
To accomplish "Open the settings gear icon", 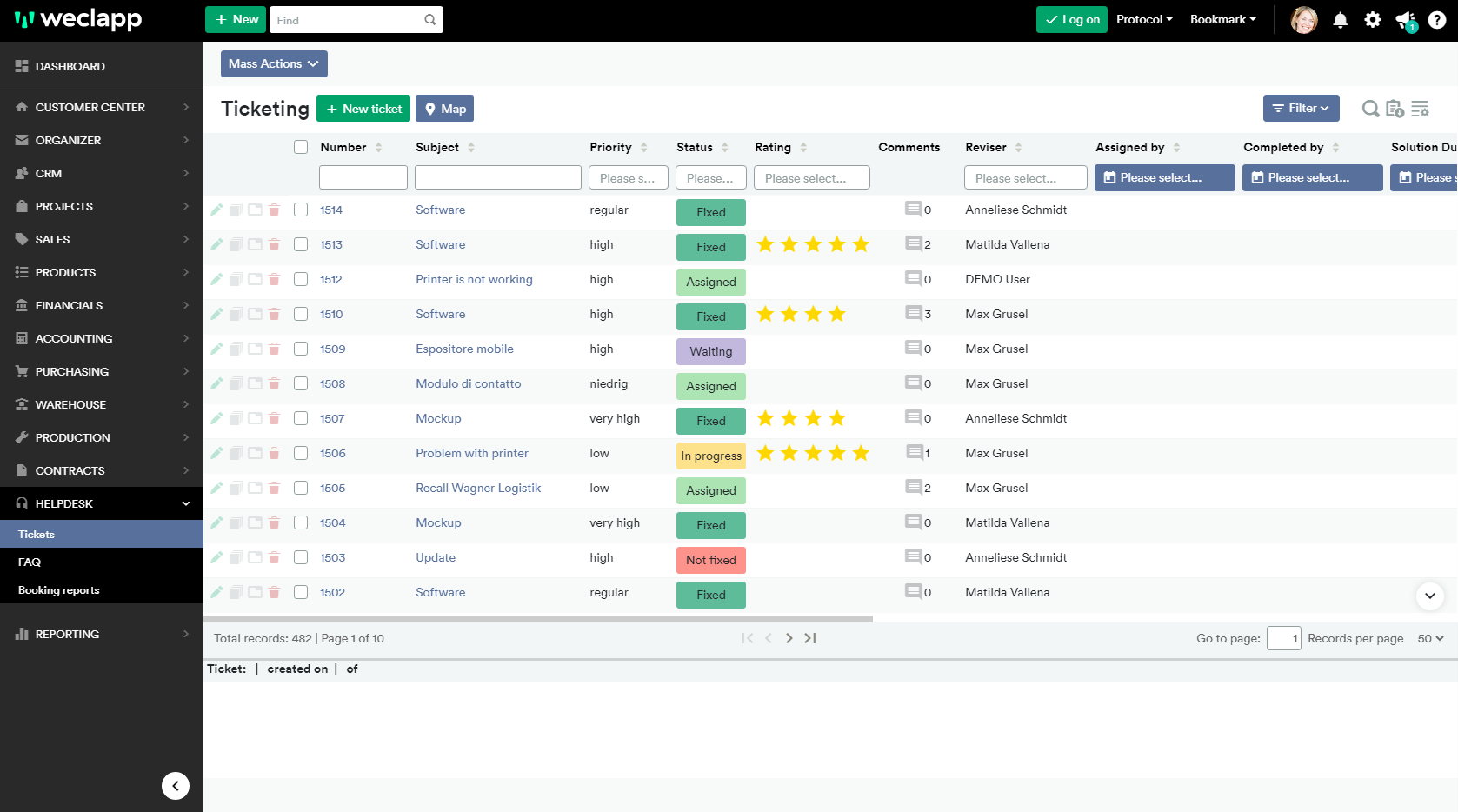I will (x=1372, y=20).
